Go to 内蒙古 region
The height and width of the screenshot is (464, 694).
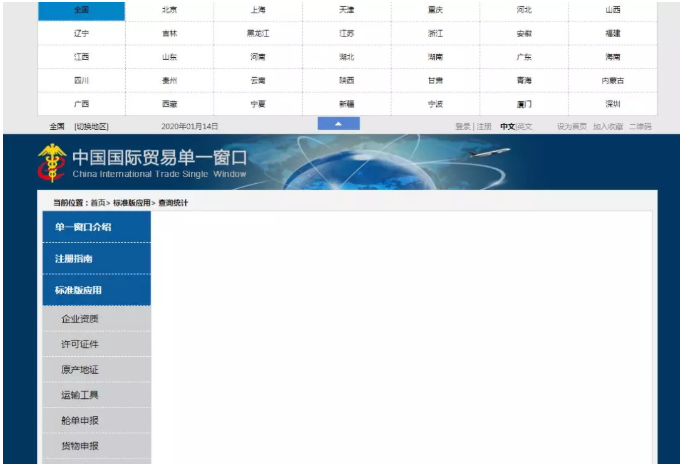coord(613,81)
